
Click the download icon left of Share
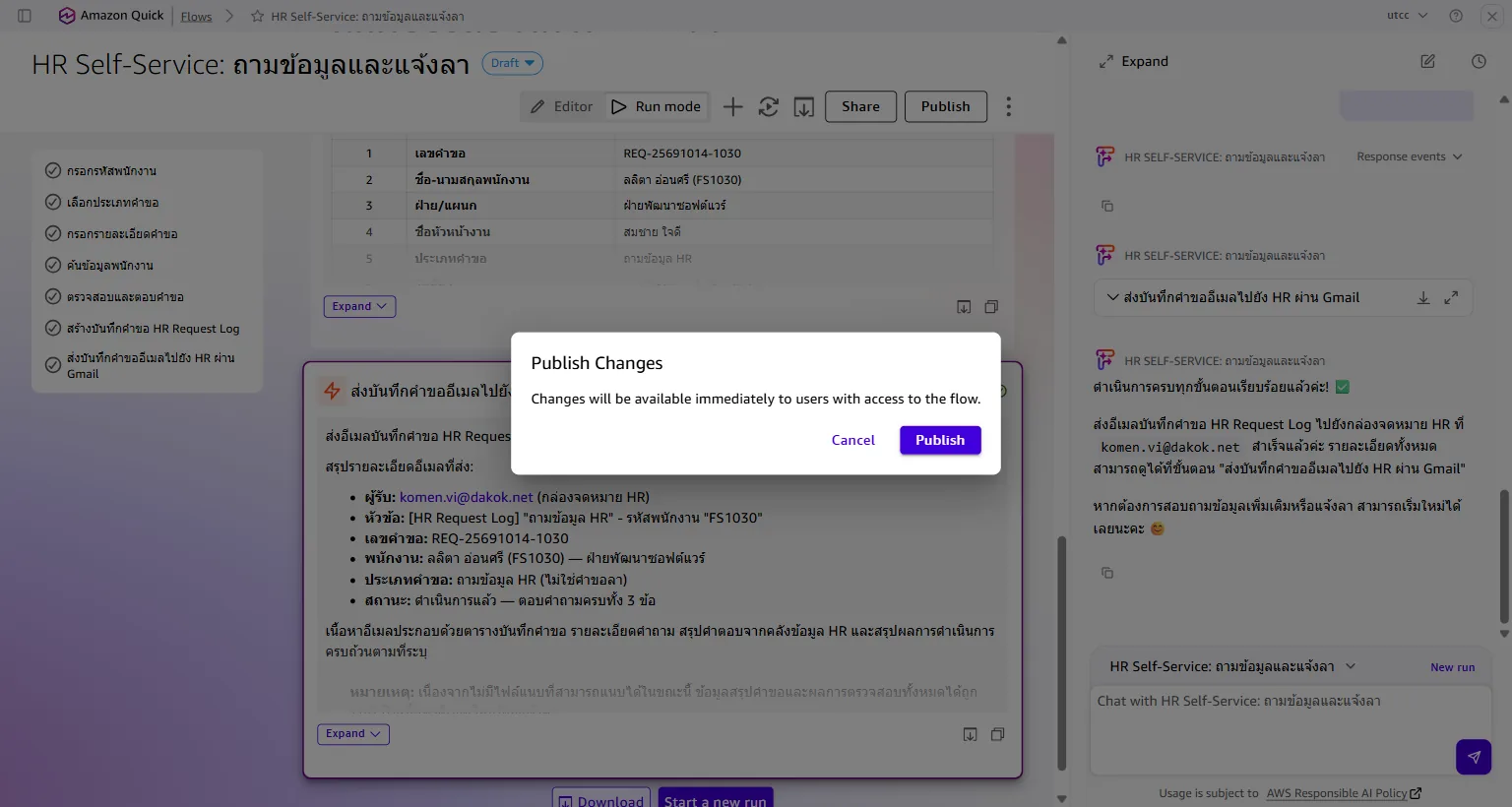(x=804, y=106)
